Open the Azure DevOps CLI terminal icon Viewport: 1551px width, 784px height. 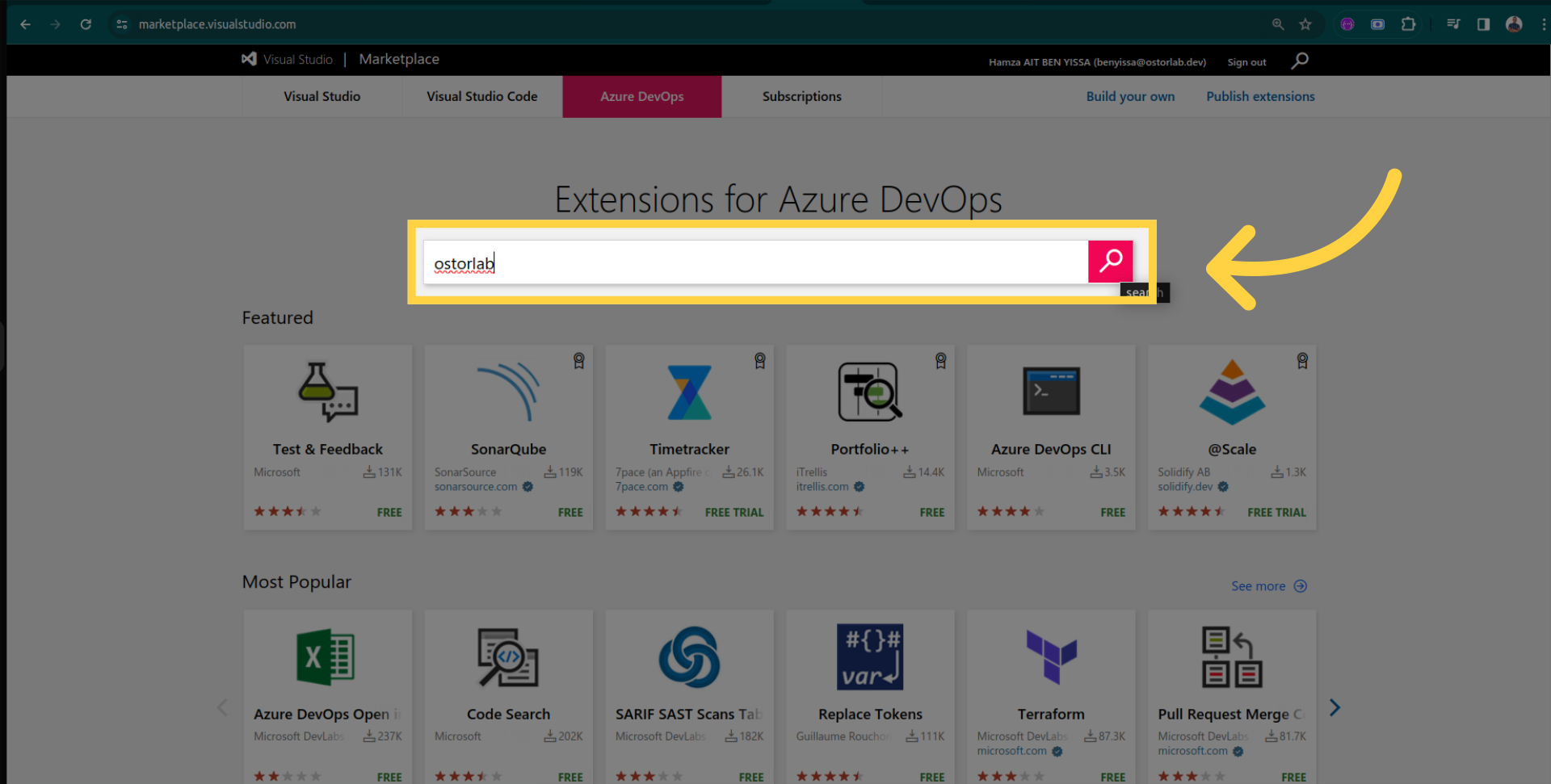point(1050,392)
